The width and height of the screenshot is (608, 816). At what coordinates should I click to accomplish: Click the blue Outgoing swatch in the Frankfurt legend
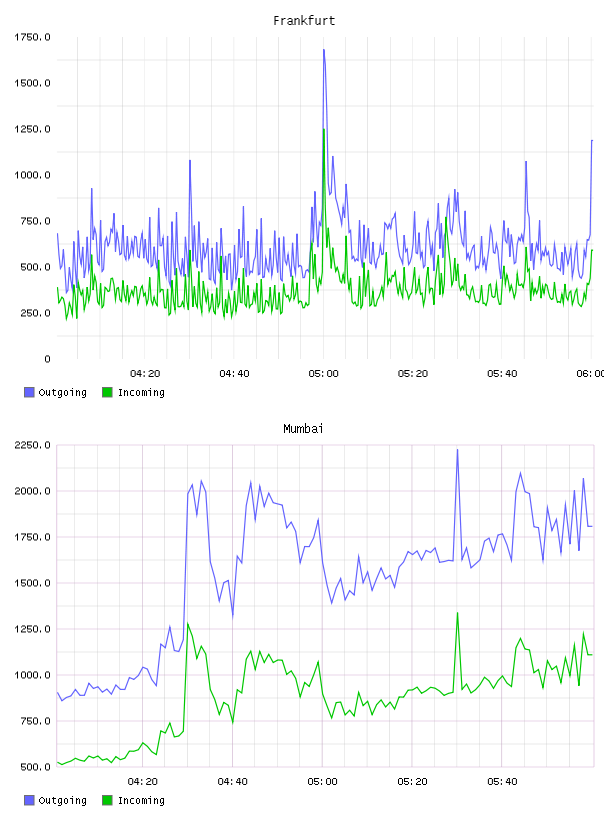[x=29, y=392]
